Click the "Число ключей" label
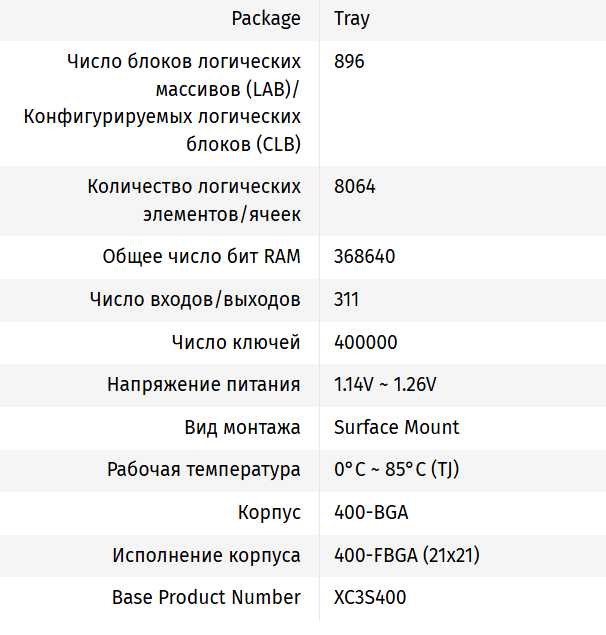 [x=236, y=343]
